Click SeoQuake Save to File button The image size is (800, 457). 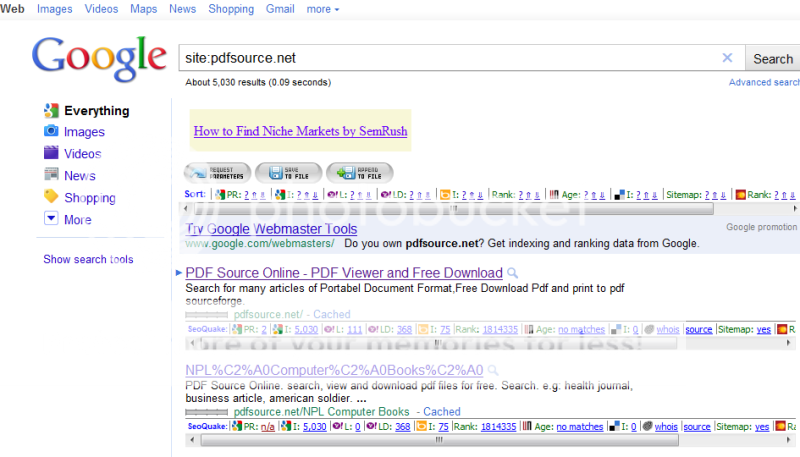(289, 173)
